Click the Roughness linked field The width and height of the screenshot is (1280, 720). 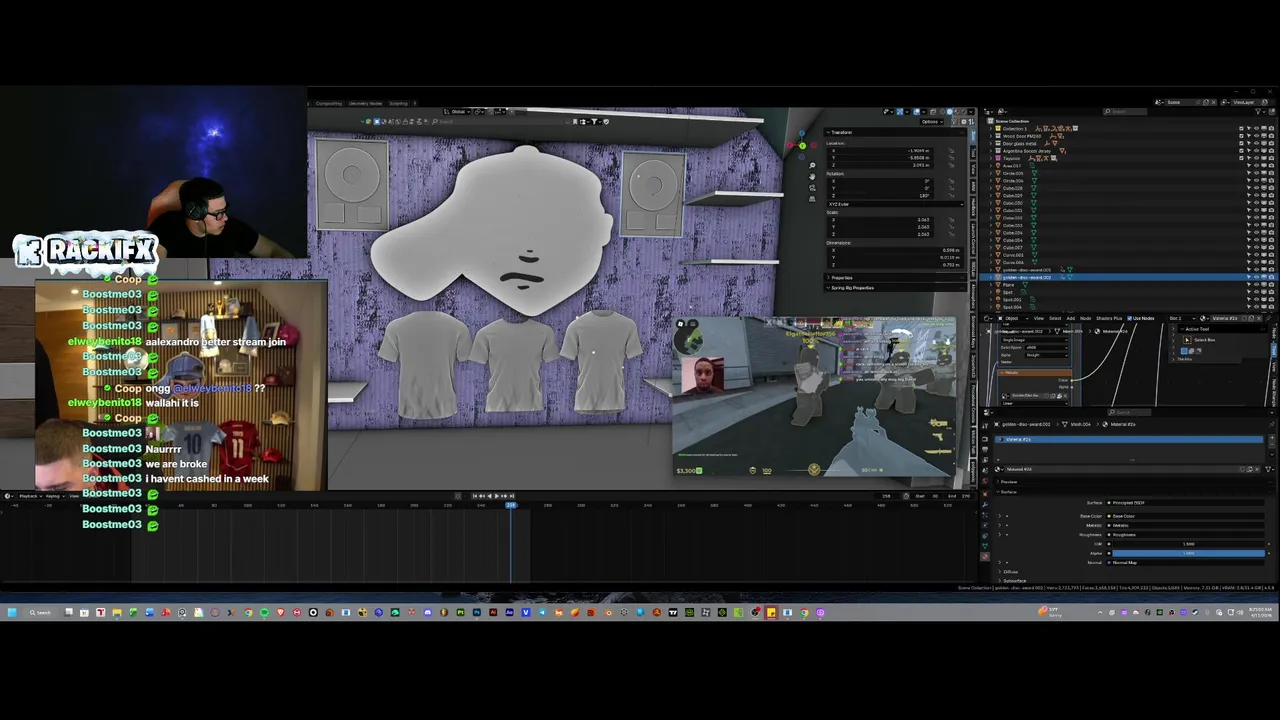[1185, 535]
